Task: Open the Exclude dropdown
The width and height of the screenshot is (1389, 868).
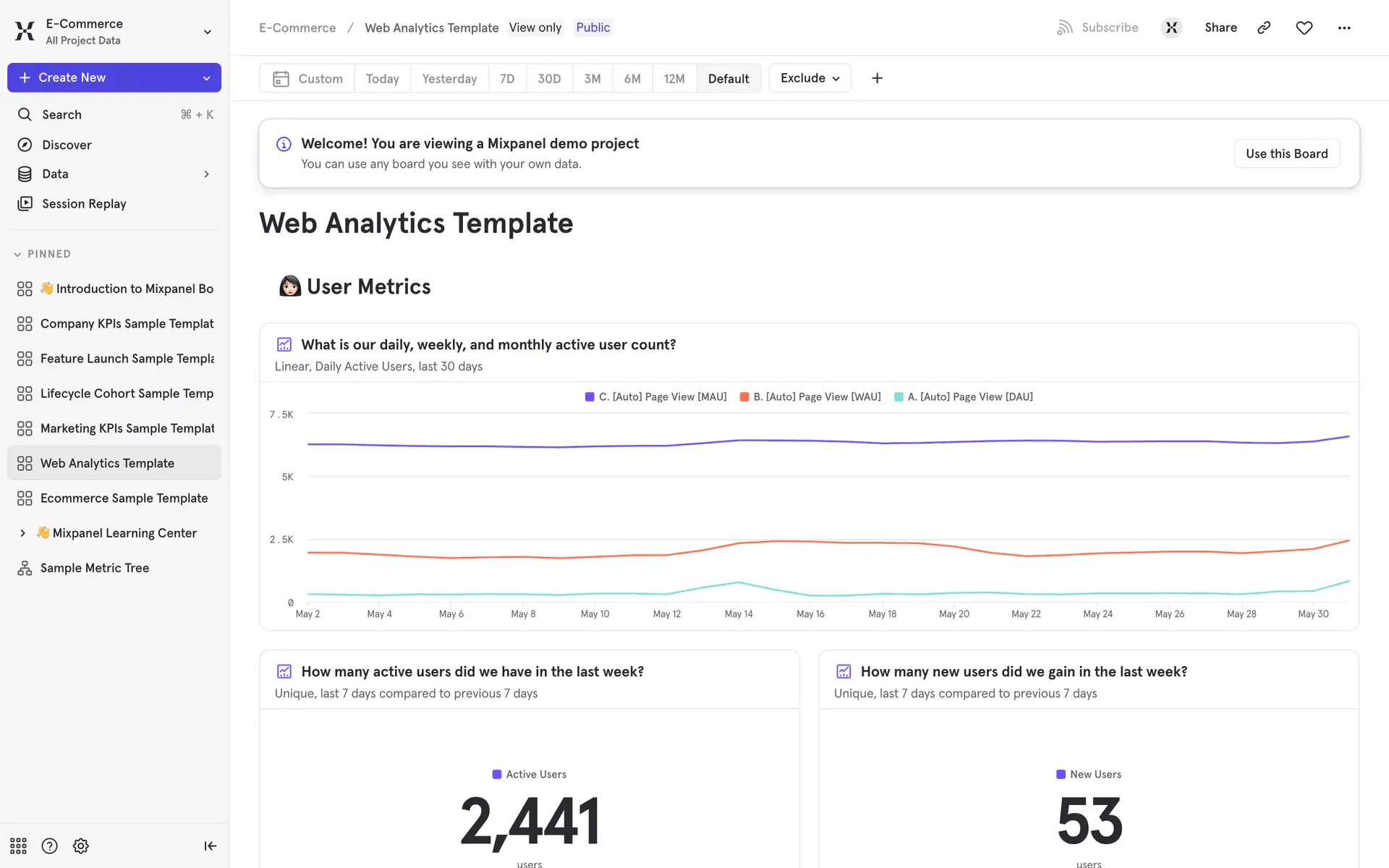Action: pyautogui.click(x=810, y=78)
